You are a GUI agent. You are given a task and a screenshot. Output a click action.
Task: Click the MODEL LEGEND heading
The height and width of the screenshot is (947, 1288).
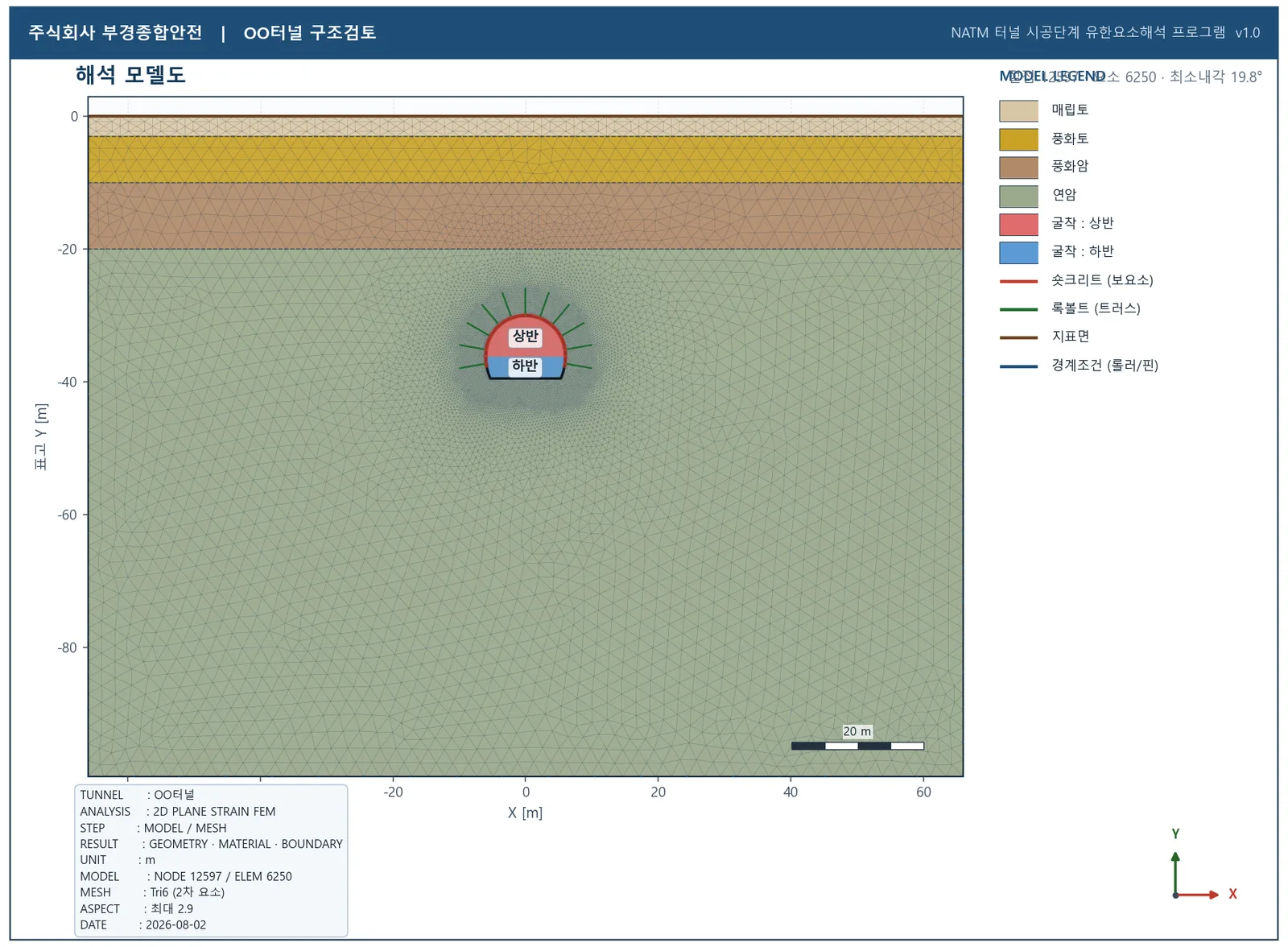(x=1052, y=76)
